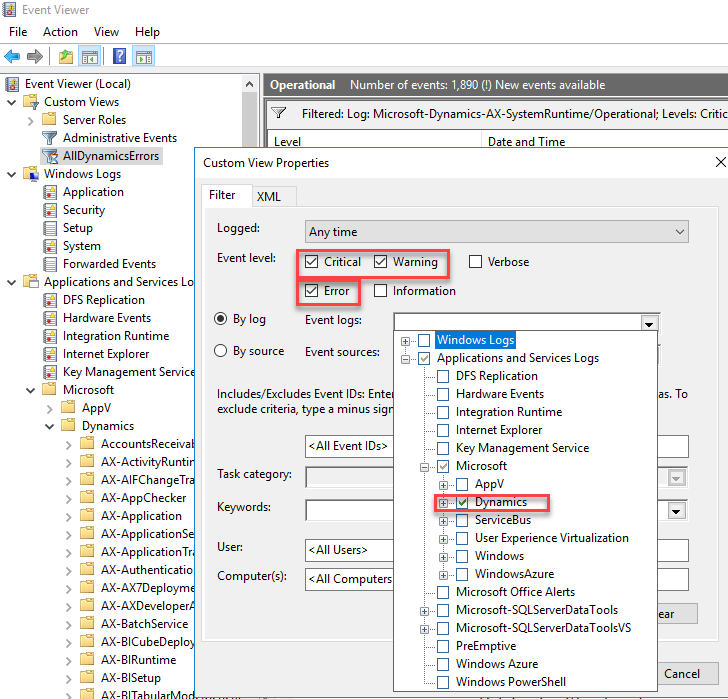This screenshot has height=699, width=728.
Task: Enable the Information event level checkbox
Action: [380, 291]
